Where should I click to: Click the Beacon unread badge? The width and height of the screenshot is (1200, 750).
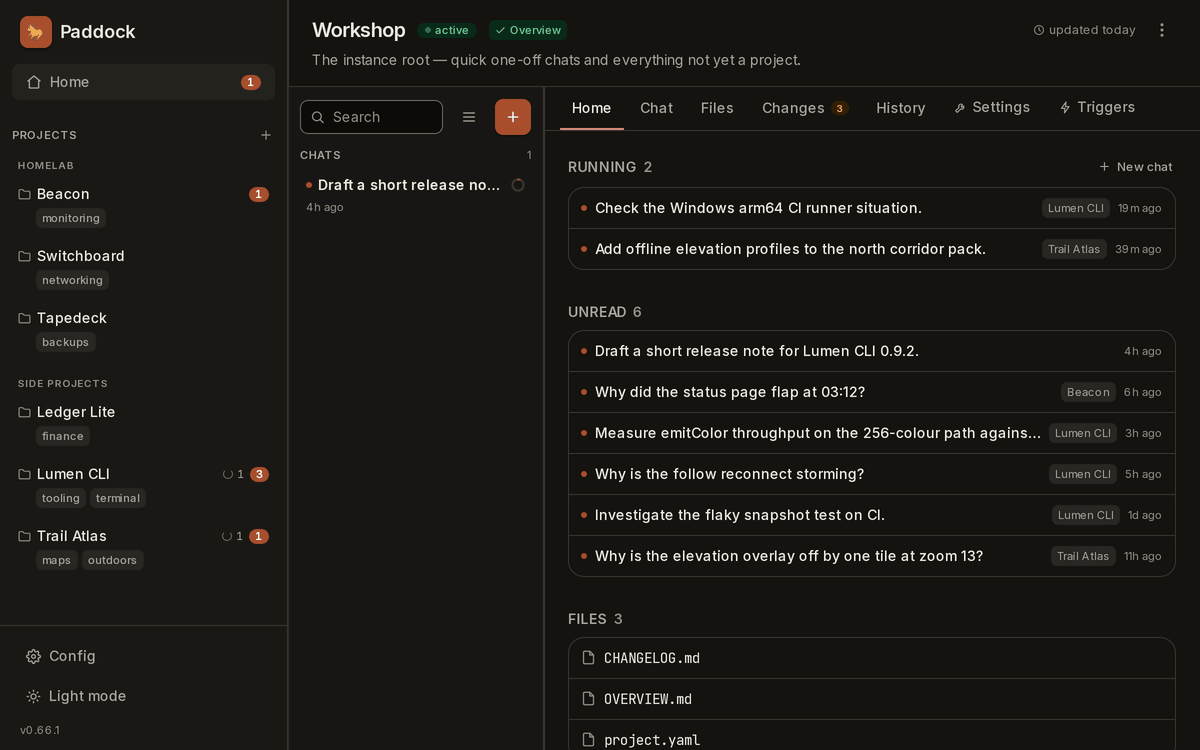point(259,194)
